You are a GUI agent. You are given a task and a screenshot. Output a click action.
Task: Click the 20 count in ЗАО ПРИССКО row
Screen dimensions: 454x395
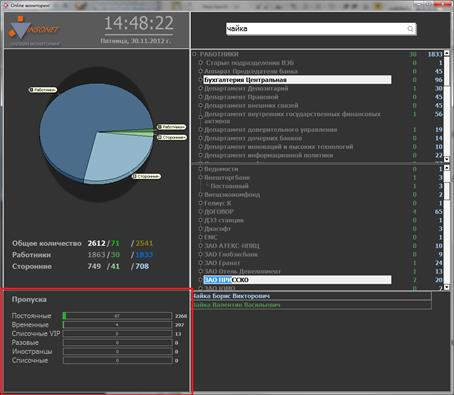[x=439, y=280]
